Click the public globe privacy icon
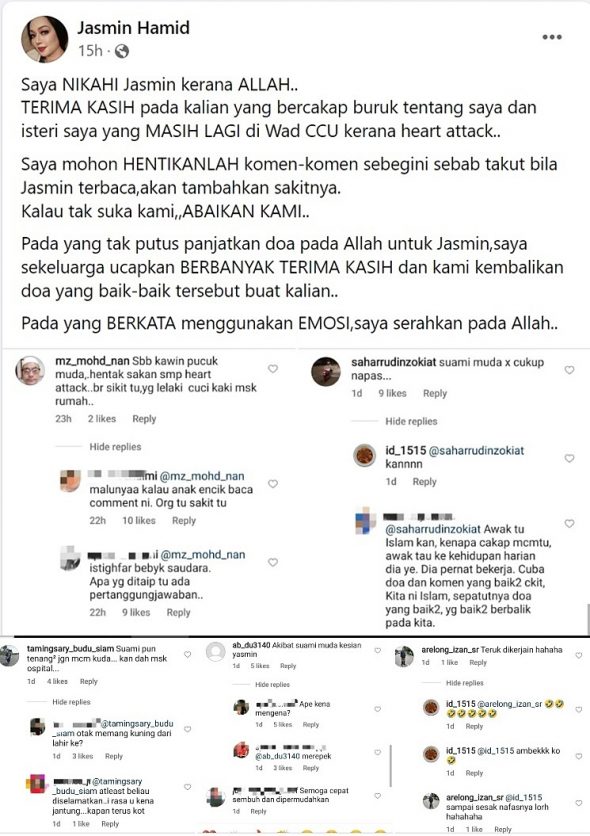The image size is (590, 836). 122,51
